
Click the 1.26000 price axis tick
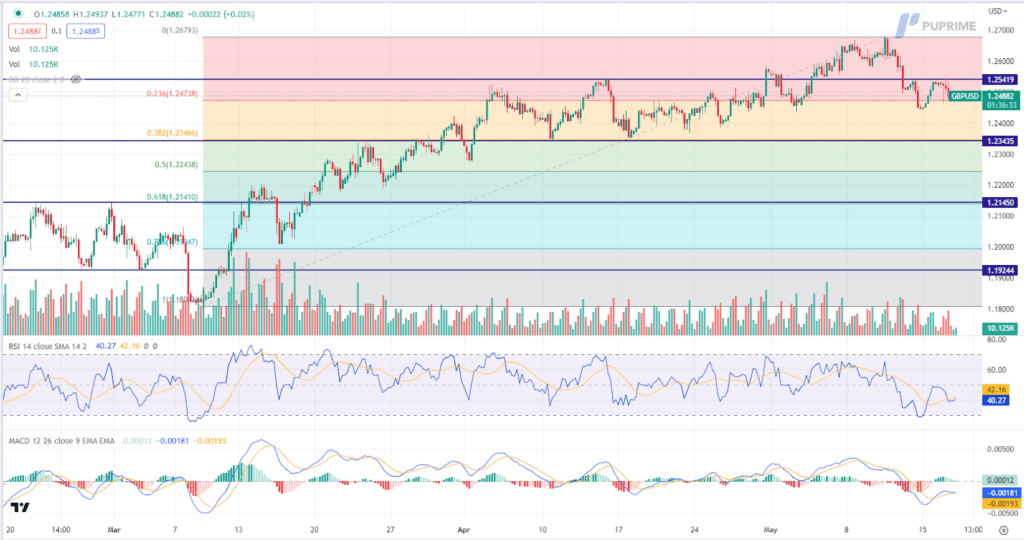click(1000, 61)
